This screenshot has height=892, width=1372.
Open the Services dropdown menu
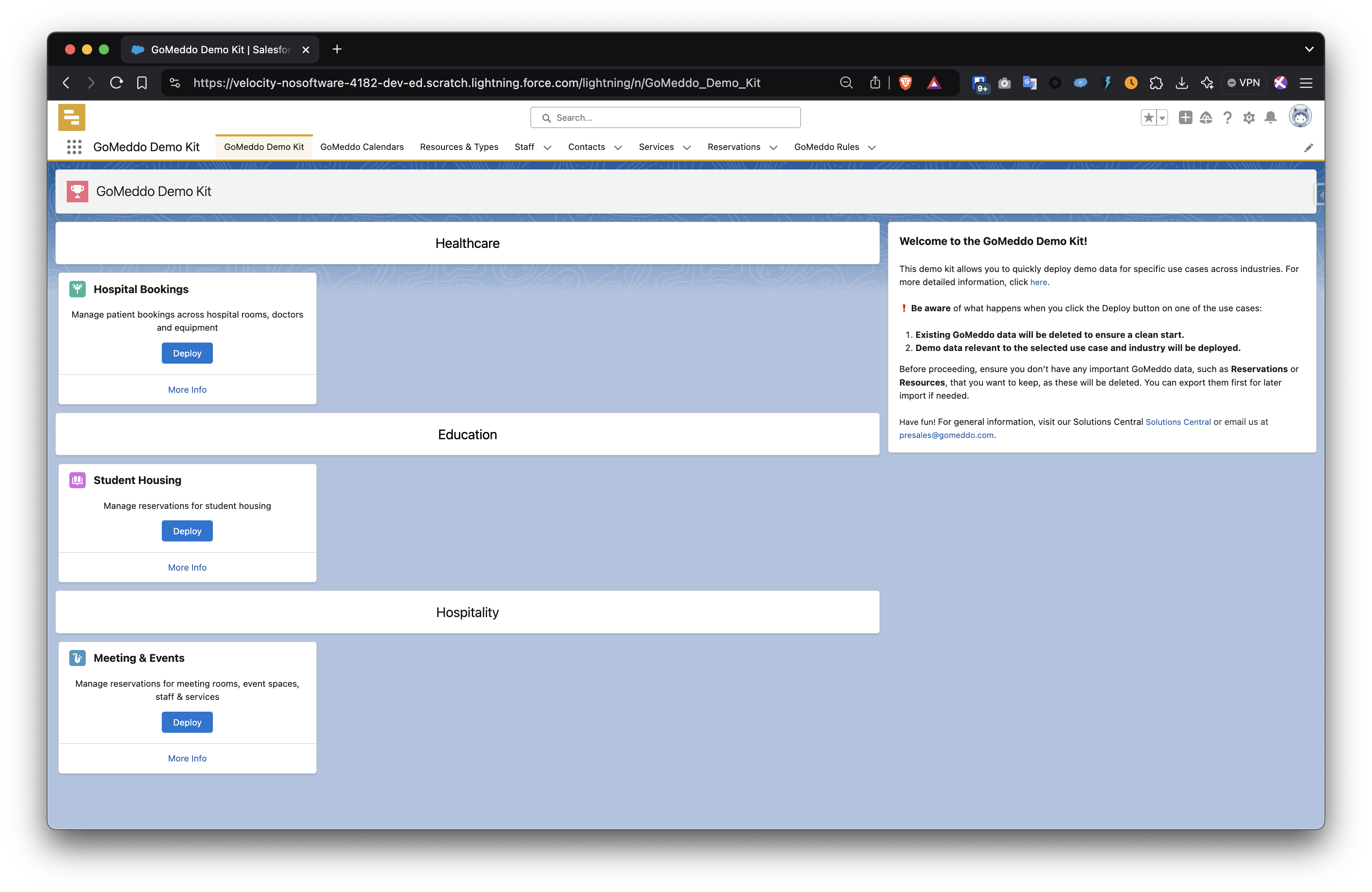point(687,147)
